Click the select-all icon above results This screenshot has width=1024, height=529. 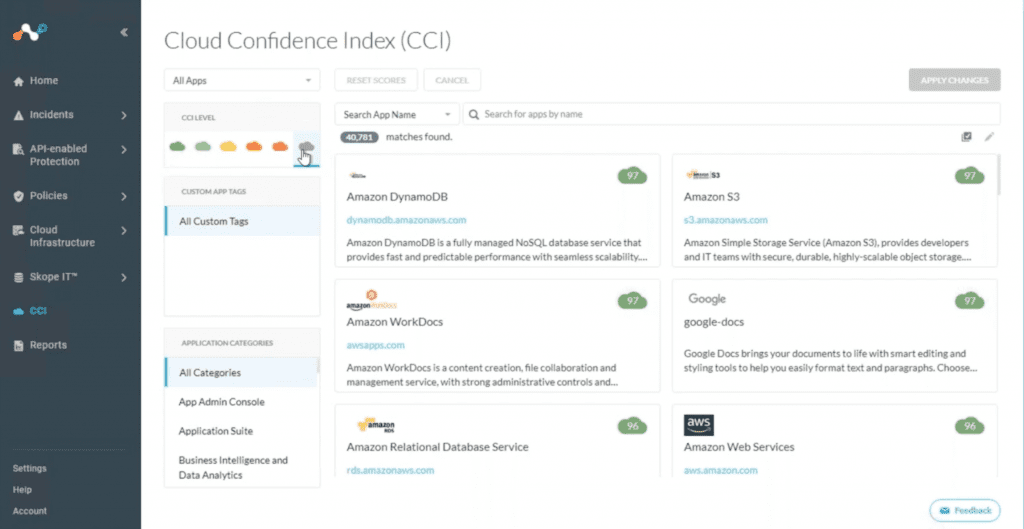coord(966,136)
